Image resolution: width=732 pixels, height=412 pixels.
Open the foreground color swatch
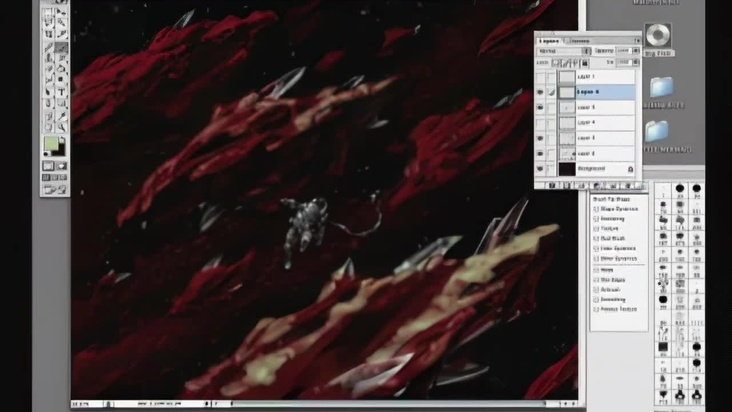50,144
